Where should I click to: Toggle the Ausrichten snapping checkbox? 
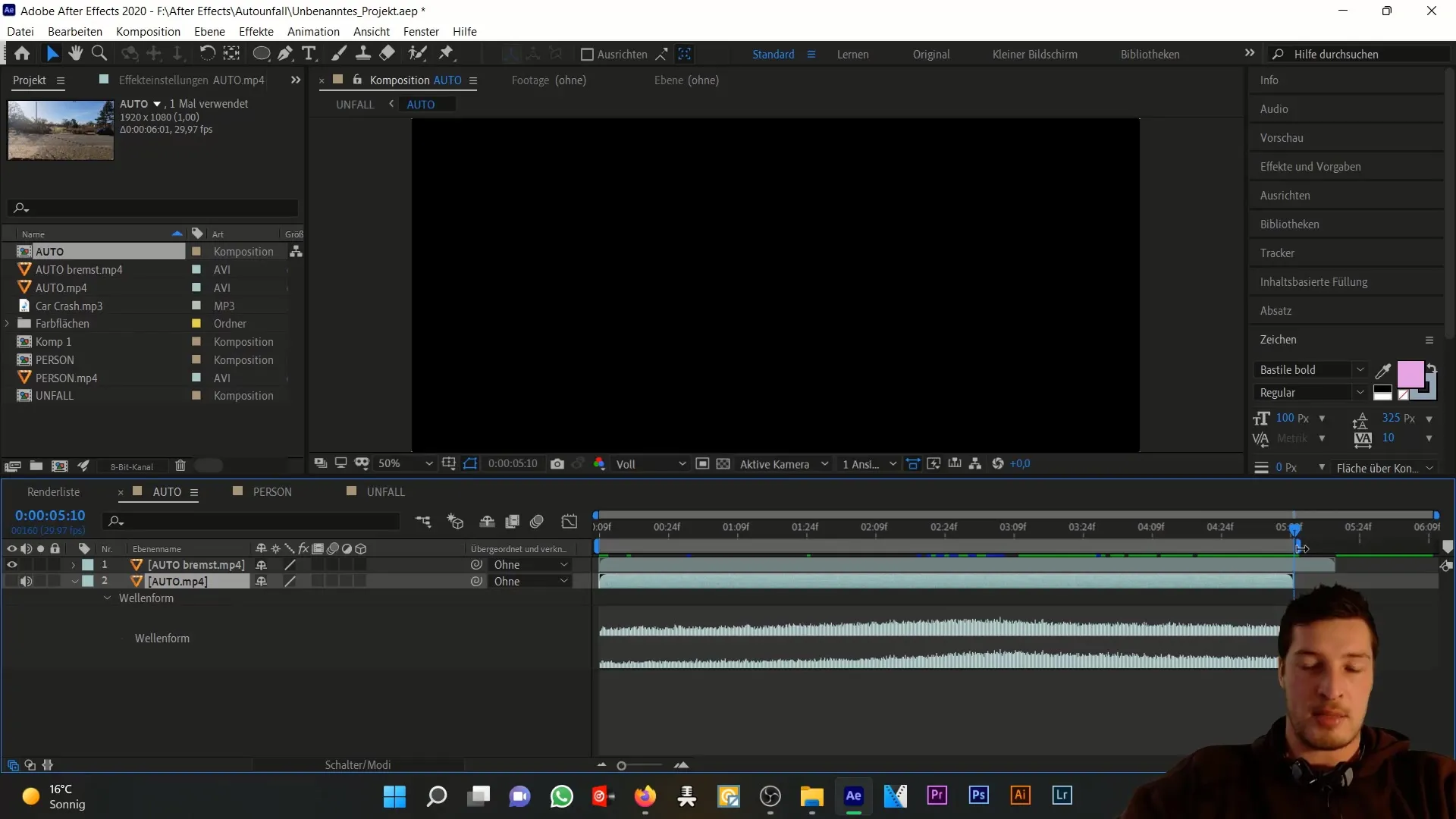[586, 55]
